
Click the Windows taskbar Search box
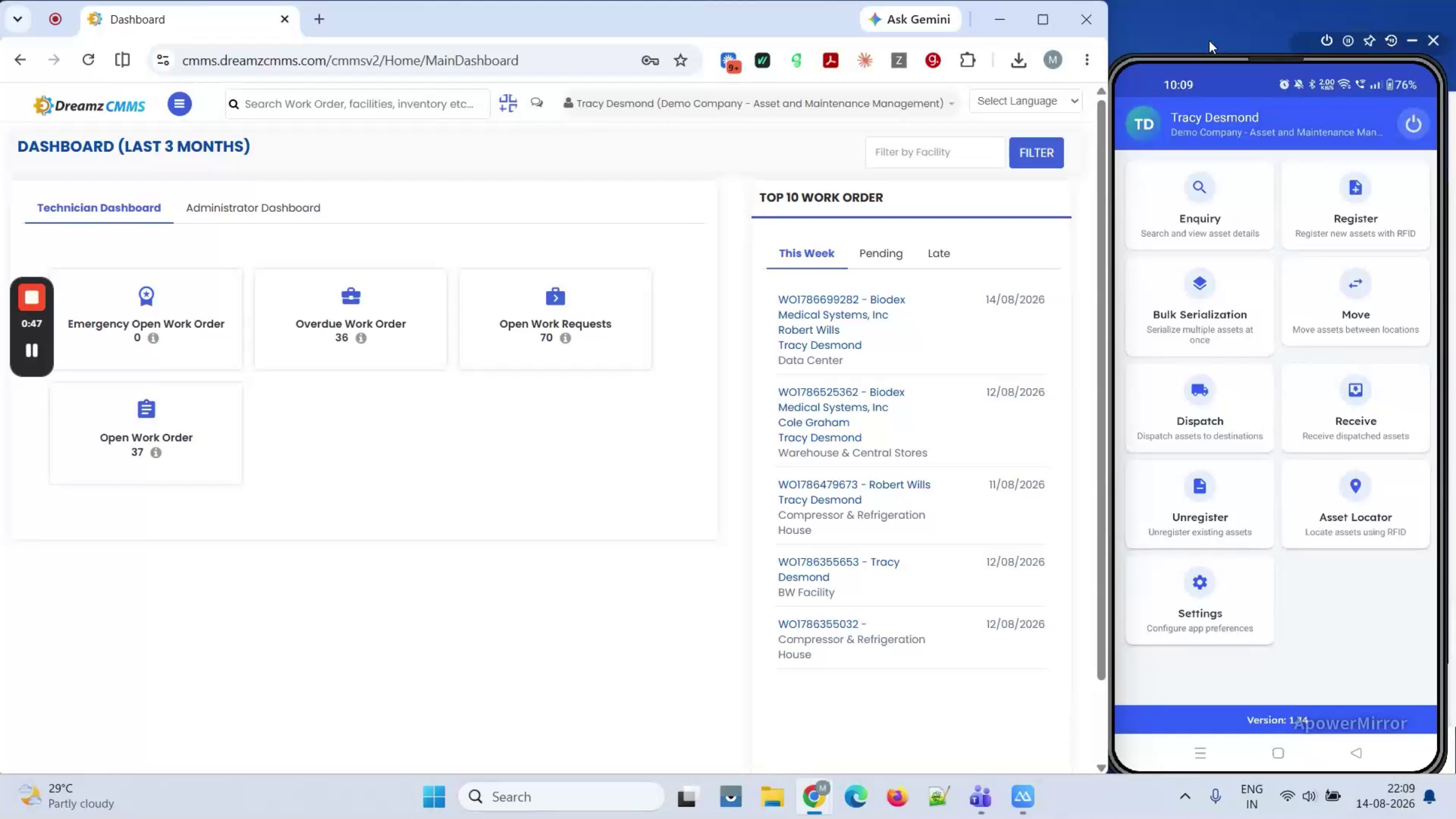pos(561,797)
